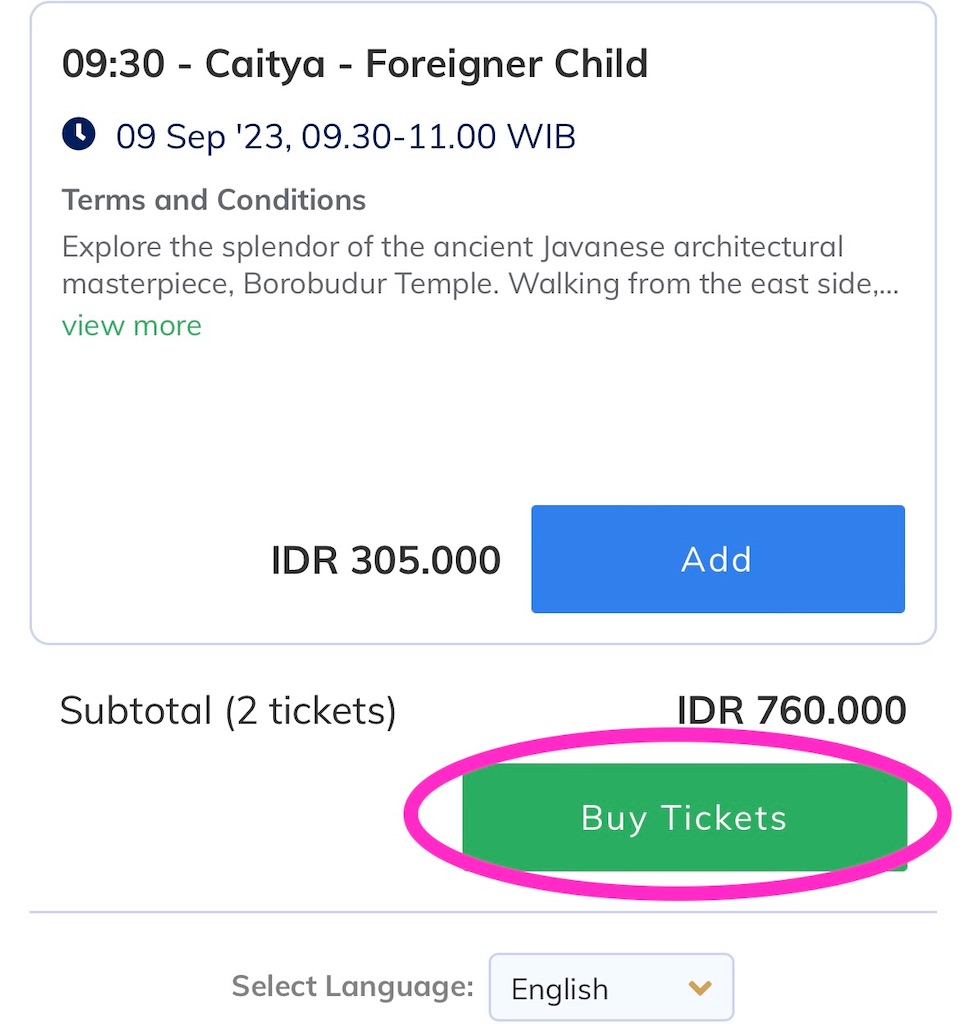This screenshot has width=966, height=1024.
Task: Expand description with view more link
Action: 131,325
